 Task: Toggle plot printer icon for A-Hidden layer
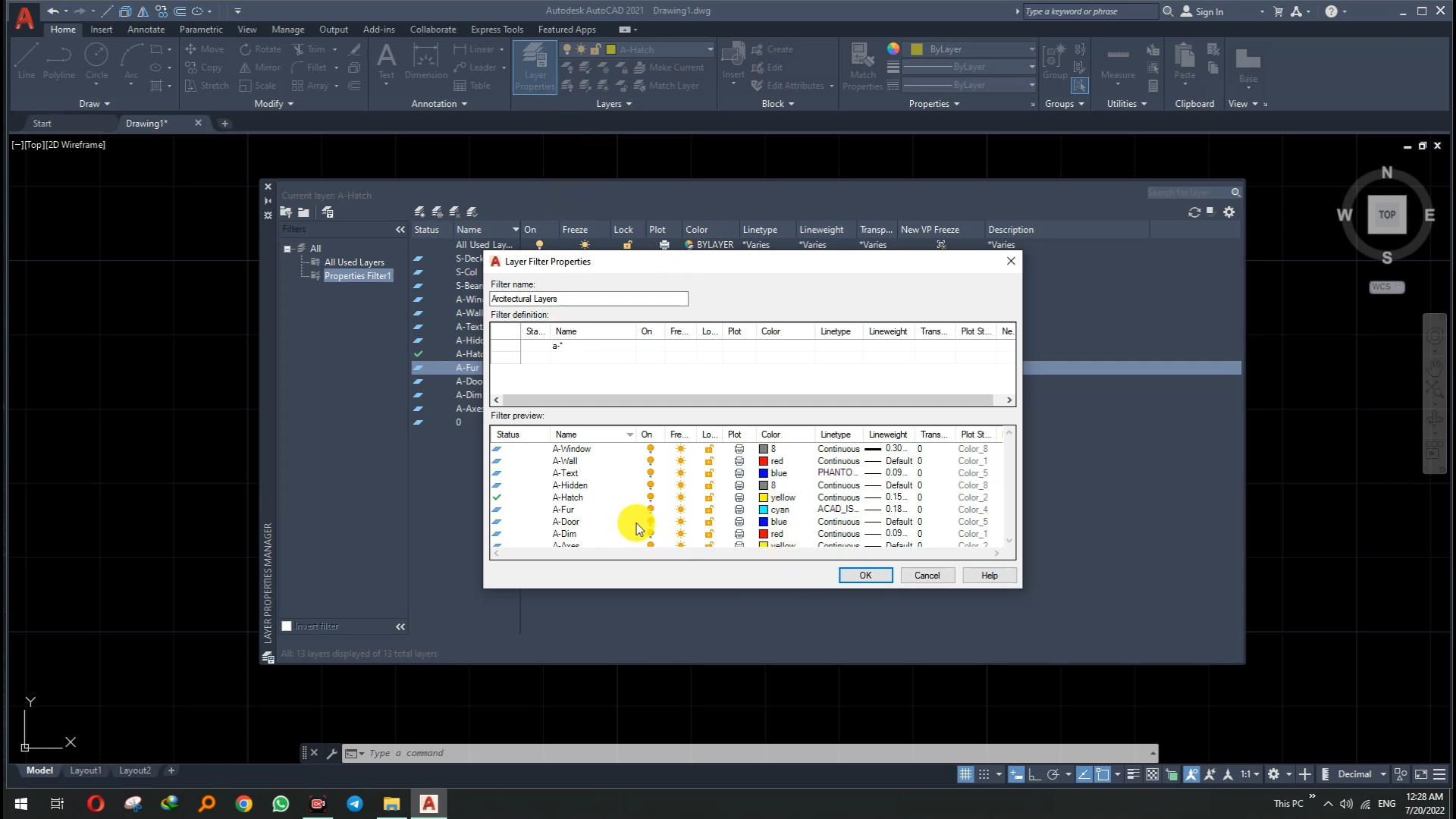pos(739,485)
